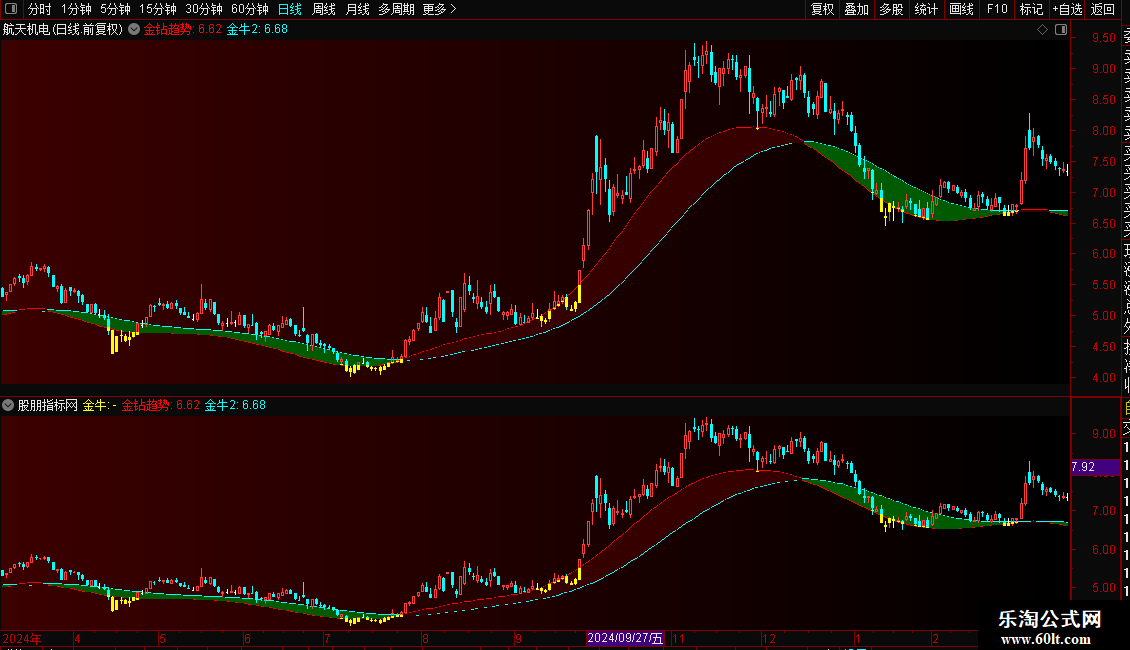Screen dimensions: 1130x650
Task: Select the 15分钟 period tab
Action: (x=158, y=9)
